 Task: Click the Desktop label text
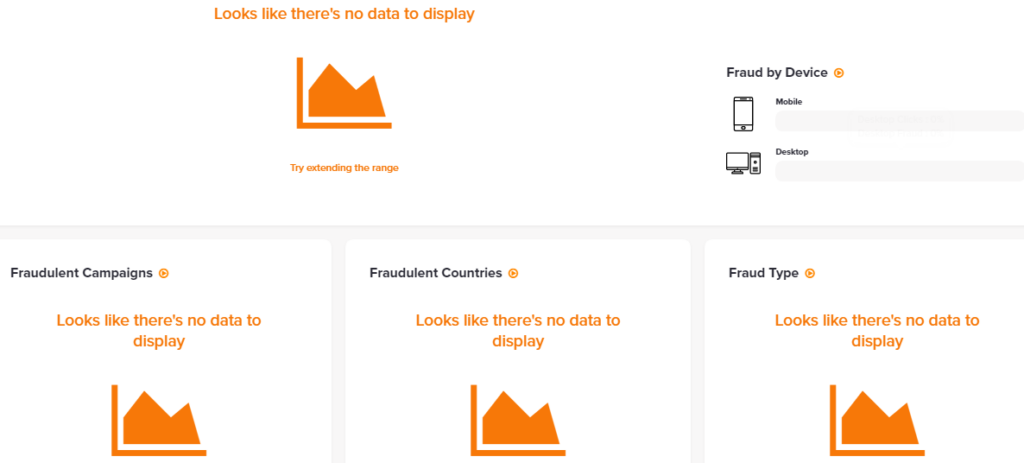792,152
